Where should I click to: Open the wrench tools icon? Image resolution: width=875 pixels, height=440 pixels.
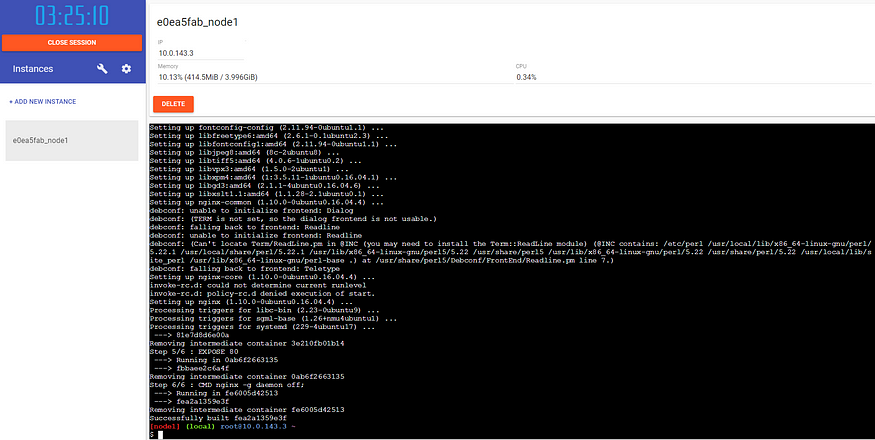(x=102, y=69)
